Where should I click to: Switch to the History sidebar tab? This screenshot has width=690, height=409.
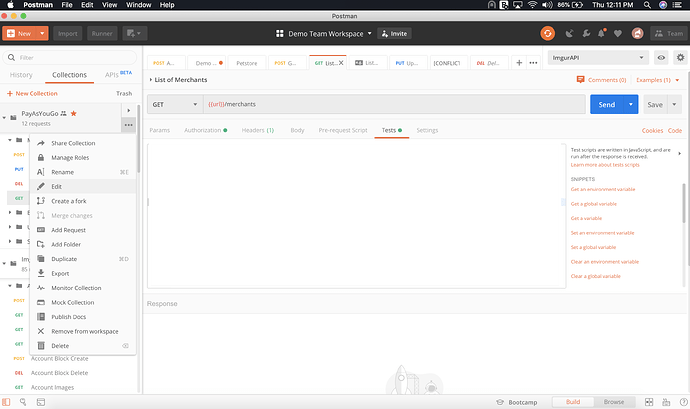pyautogui.click(x=21, y=75)
